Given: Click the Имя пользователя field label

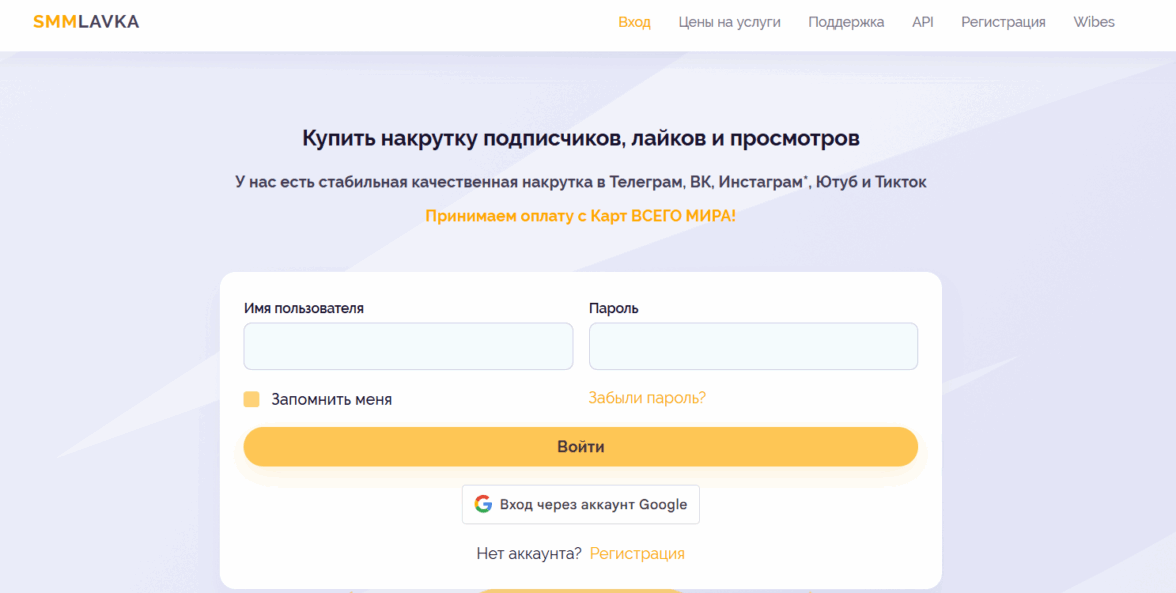Looking at the screenshot, I should pyautogui.click(x=304, y=308).
